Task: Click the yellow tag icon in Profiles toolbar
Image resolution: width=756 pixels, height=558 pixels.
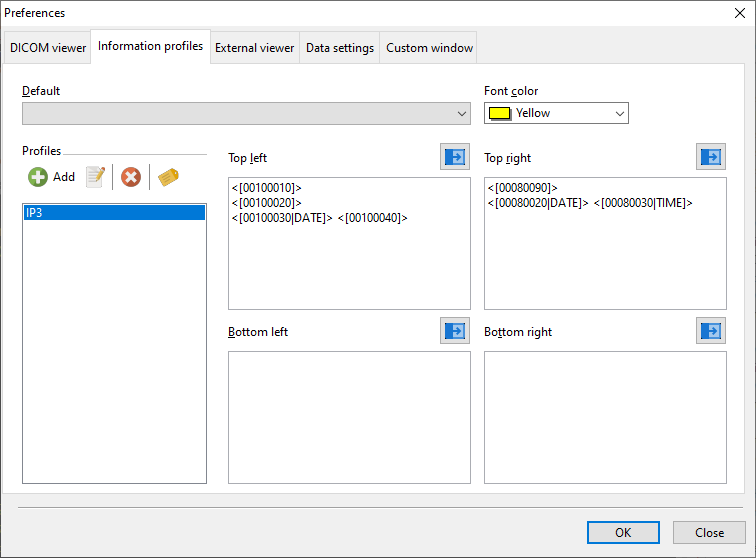Action: pos(168,177)
